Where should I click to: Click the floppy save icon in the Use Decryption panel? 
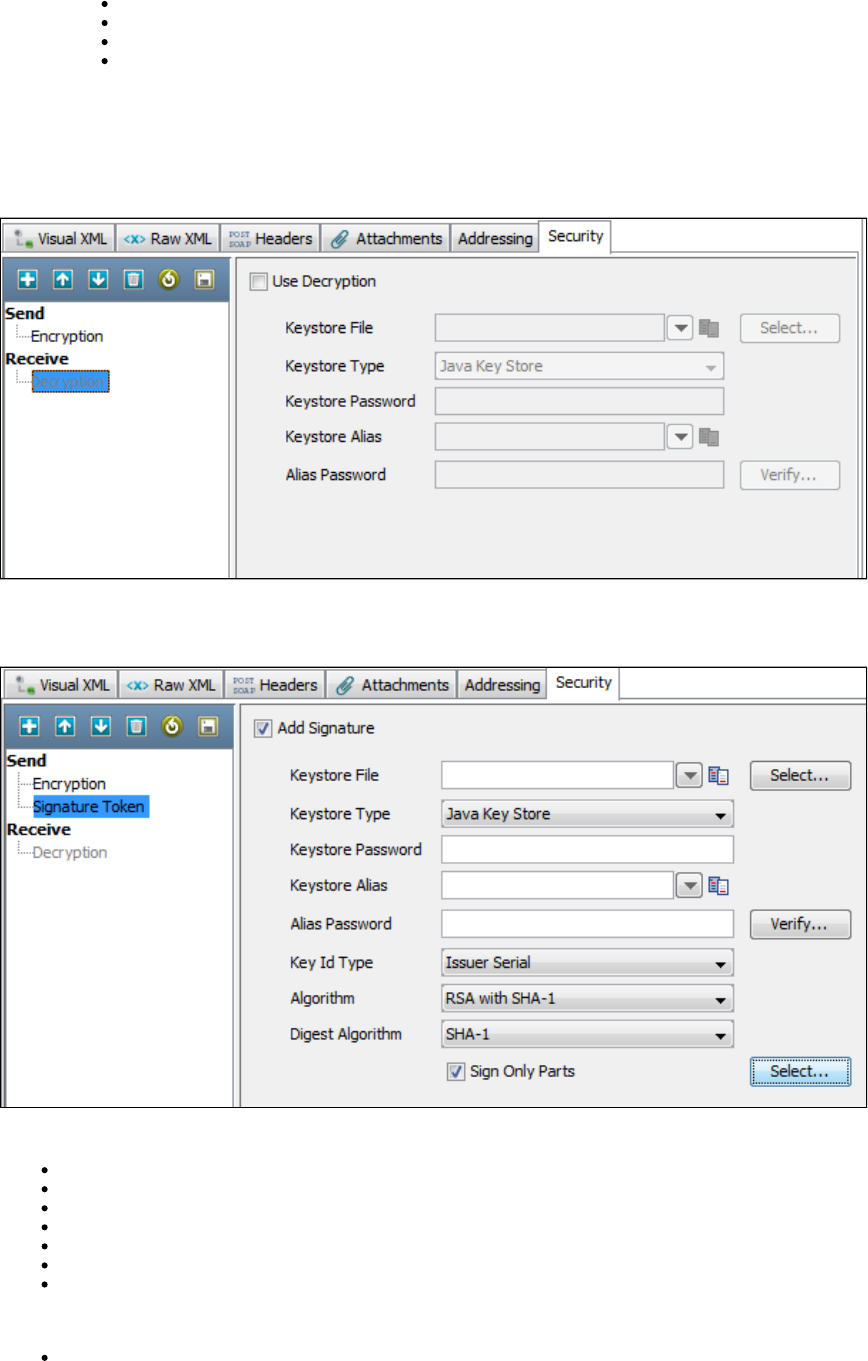point(203,279)
